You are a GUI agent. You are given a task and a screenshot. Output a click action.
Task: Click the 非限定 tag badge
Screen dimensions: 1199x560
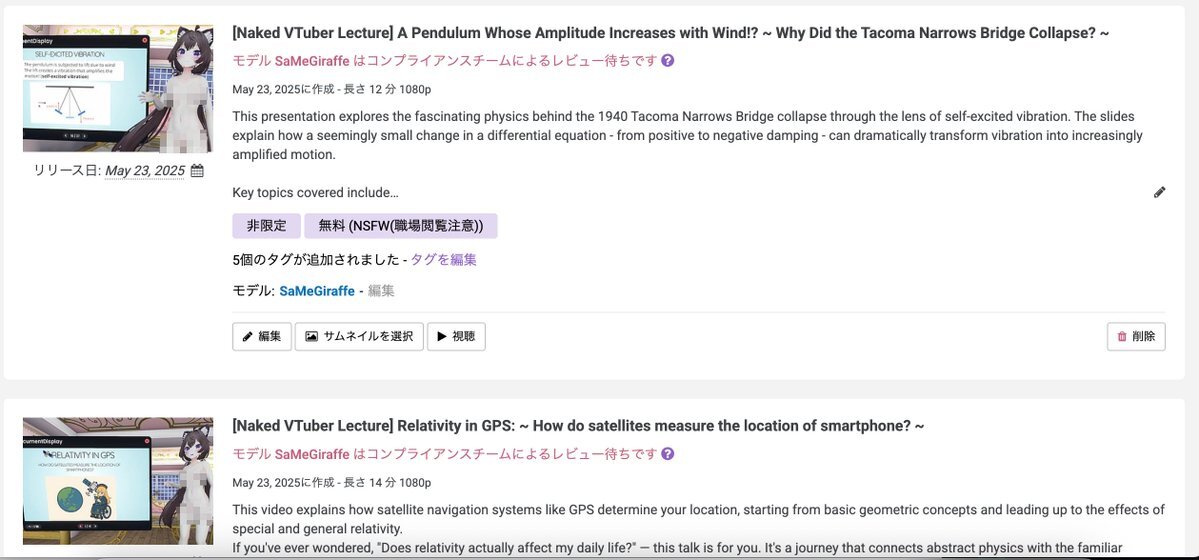(x=266, y=226)
